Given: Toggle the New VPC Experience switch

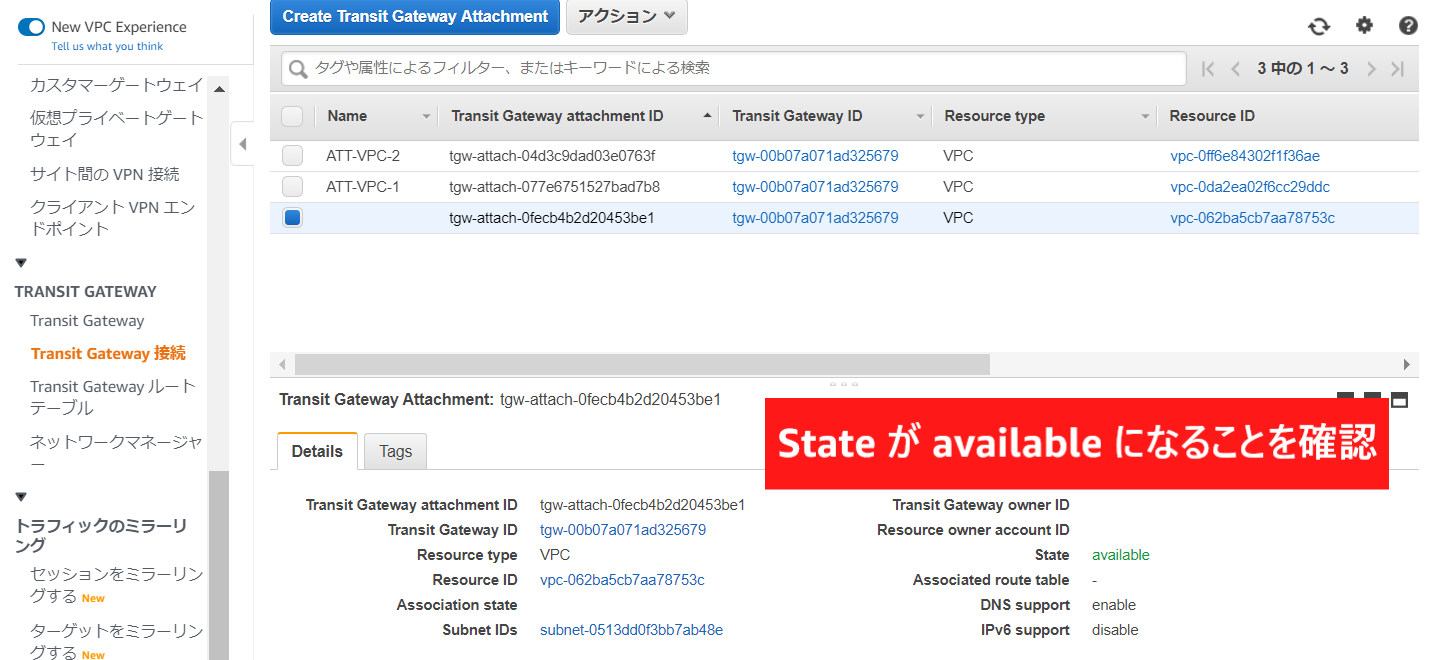Looking at the screenshot, I should (x=31, y=27).
